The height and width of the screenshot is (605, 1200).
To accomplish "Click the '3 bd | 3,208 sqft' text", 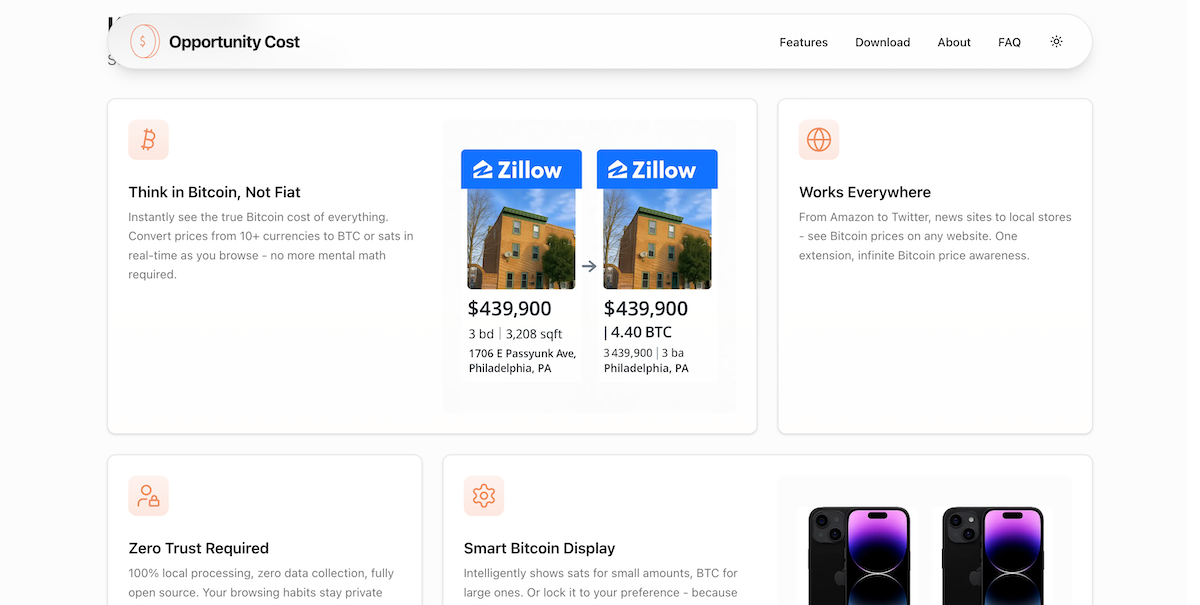I will tap(516, 334).
